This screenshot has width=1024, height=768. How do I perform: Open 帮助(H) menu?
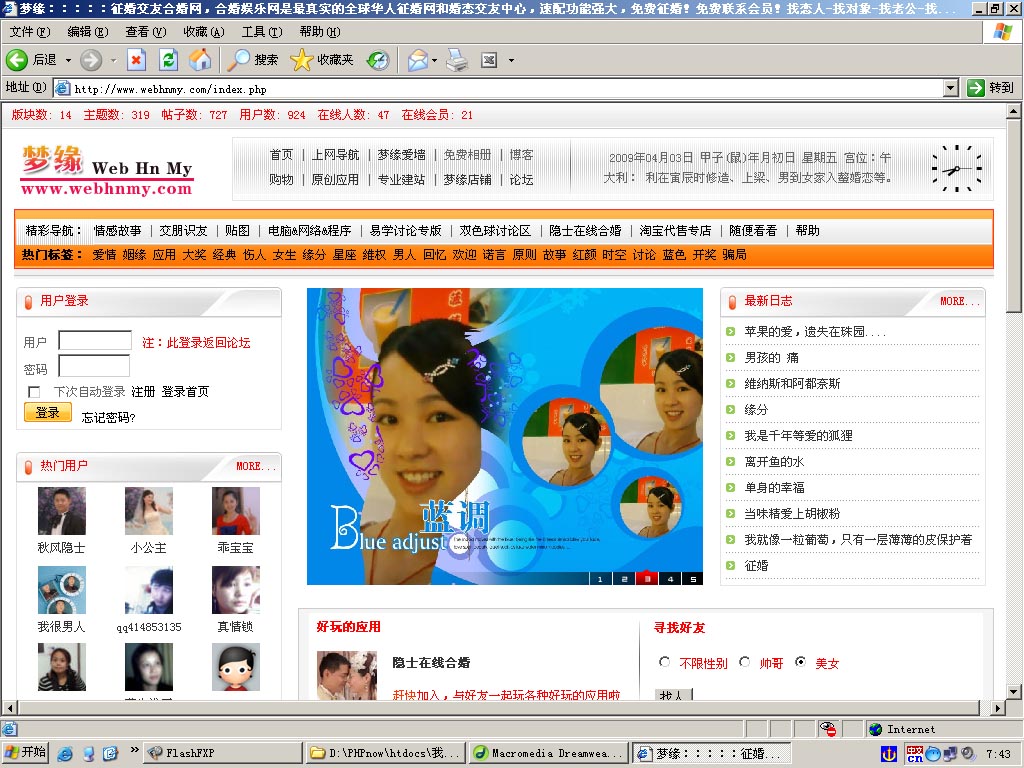coord(320,31)
